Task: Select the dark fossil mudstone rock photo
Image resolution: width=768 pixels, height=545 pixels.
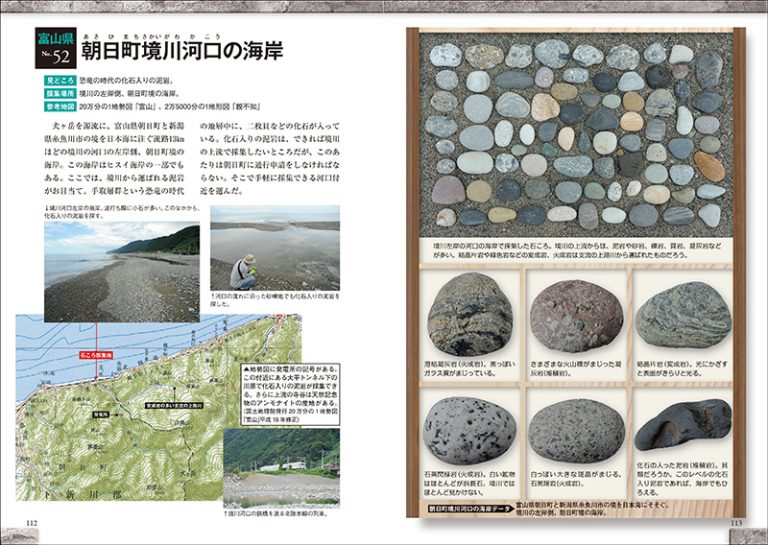Action: [x=683, y=424]
